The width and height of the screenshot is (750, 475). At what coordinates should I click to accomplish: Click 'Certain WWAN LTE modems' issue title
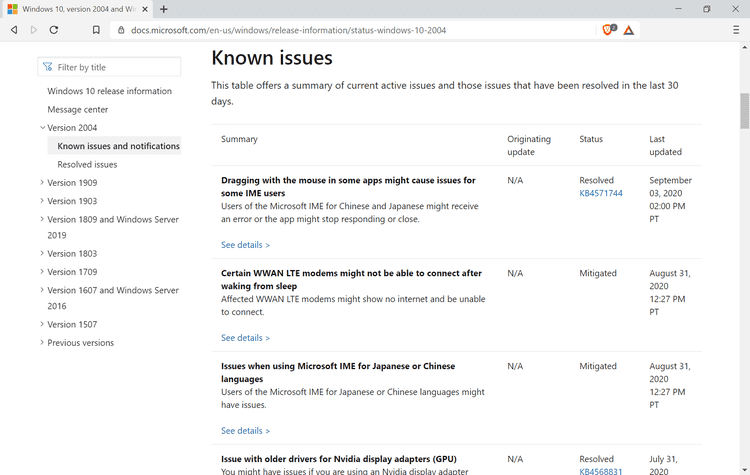click(351, 279)
